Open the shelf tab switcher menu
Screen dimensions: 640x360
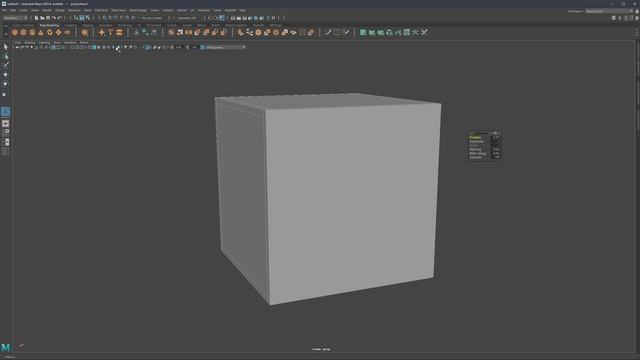click(6, 26)
